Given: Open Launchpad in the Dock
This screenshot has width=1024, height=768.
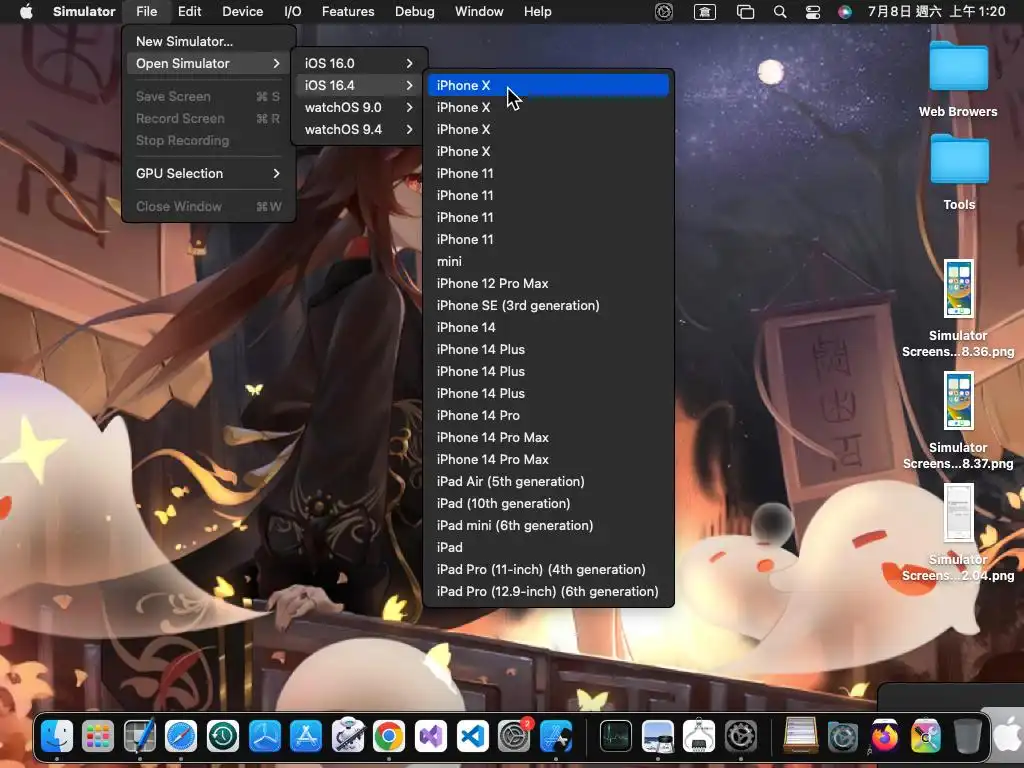Looking at the screenshot, I should pyautogui.click(x=98, y=737).
